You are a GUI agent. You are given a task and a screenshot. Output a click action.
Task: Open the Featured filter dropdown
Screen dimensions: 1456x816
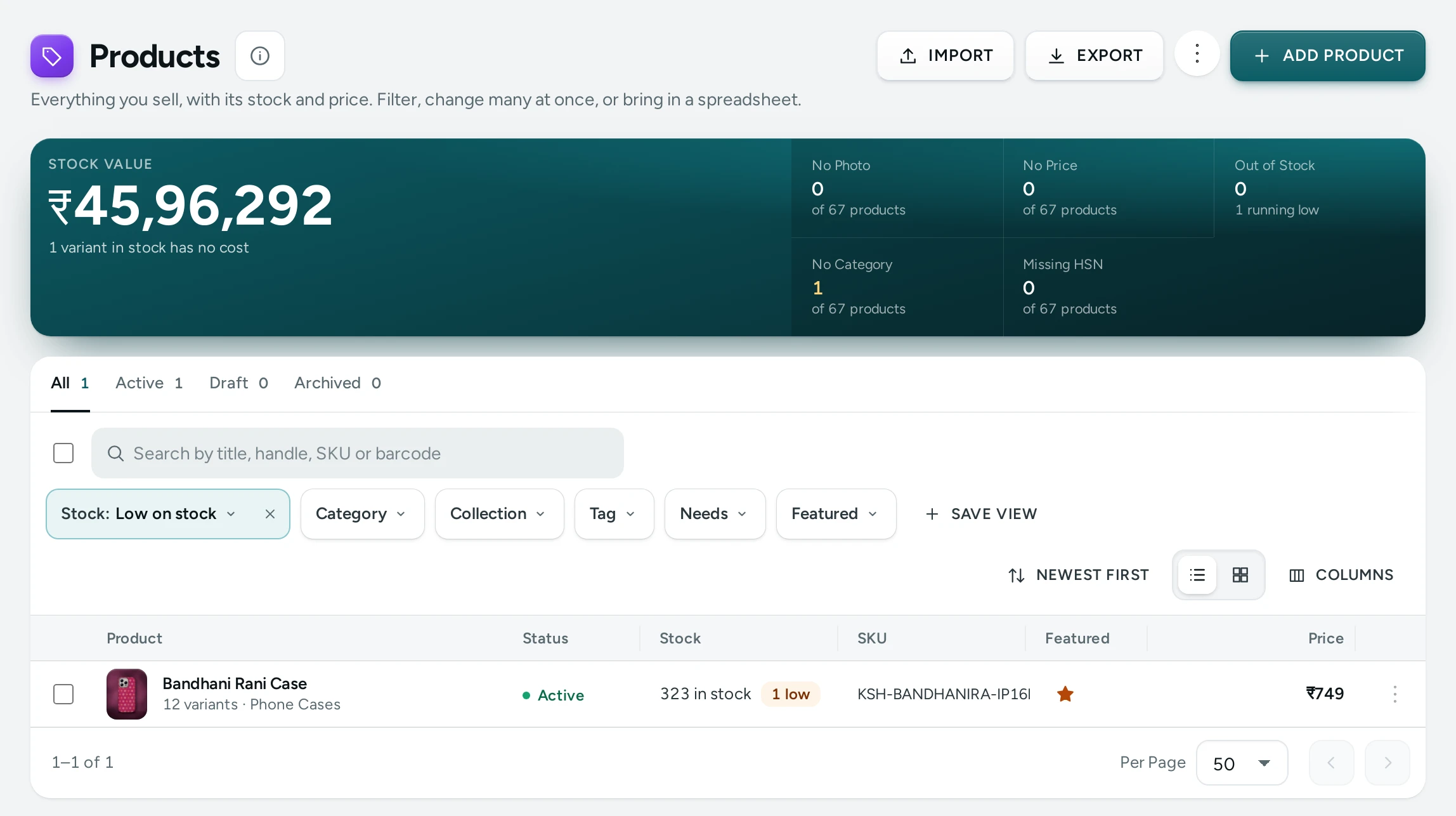point(836,514)
